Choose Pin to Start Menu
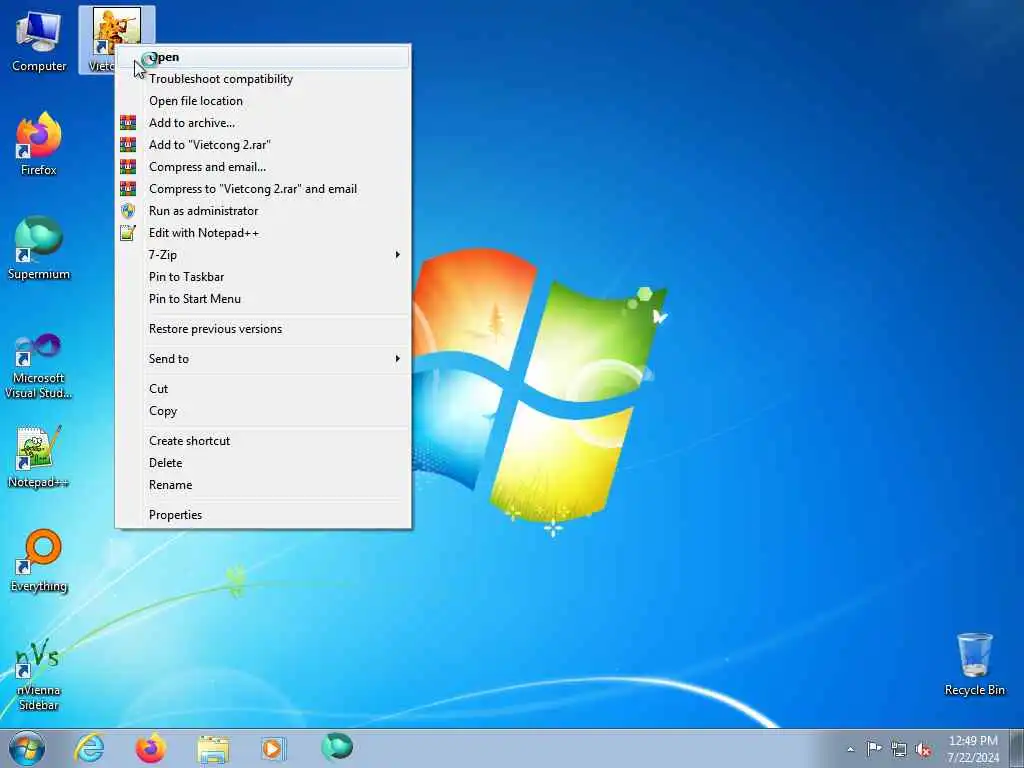Viewport: 1024px width, 768px height. (264, 298)
